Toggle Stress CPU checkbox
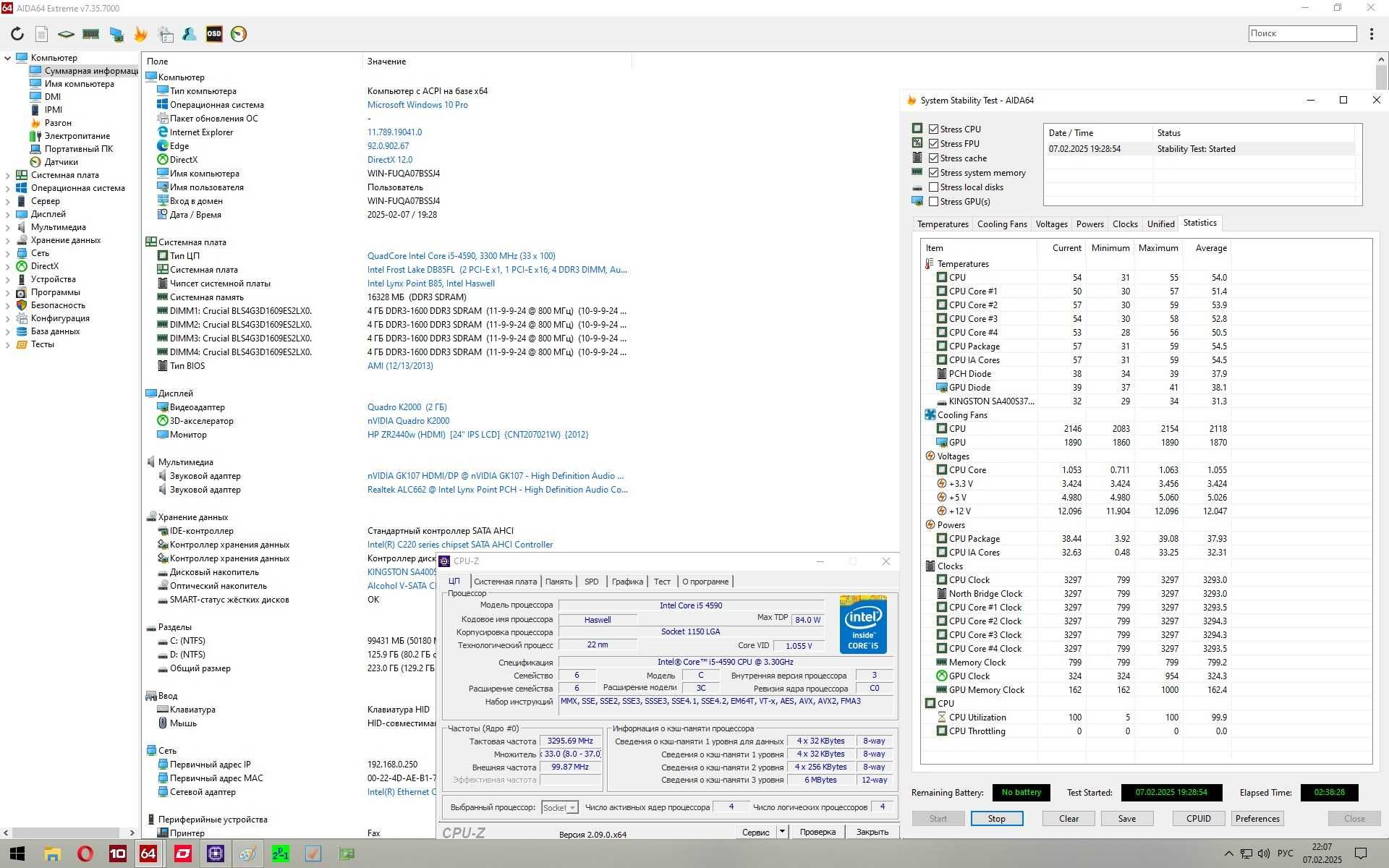1389x868 pixels. pyautogui.click(x=933, y=129)
